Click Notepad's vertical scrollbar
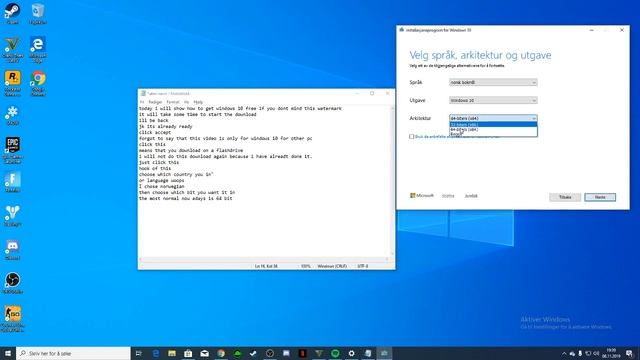 coord(393,181)
